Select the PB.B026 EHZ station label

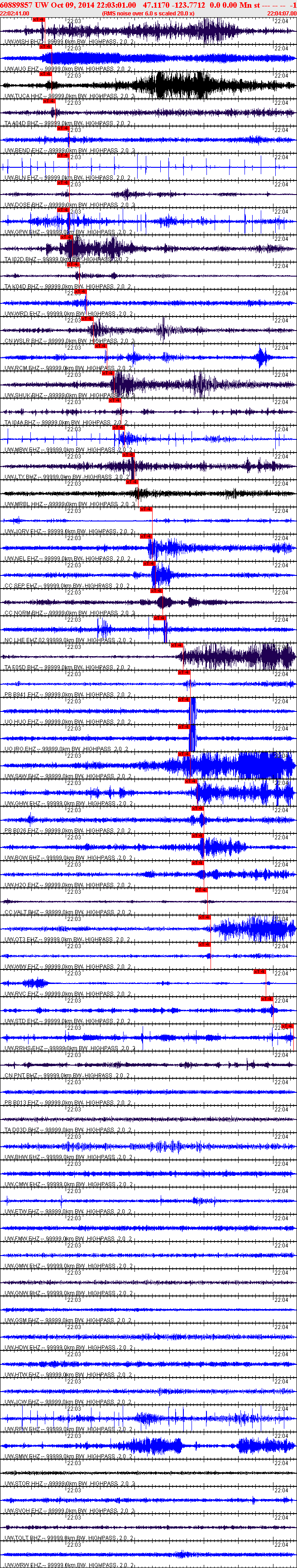67,831
